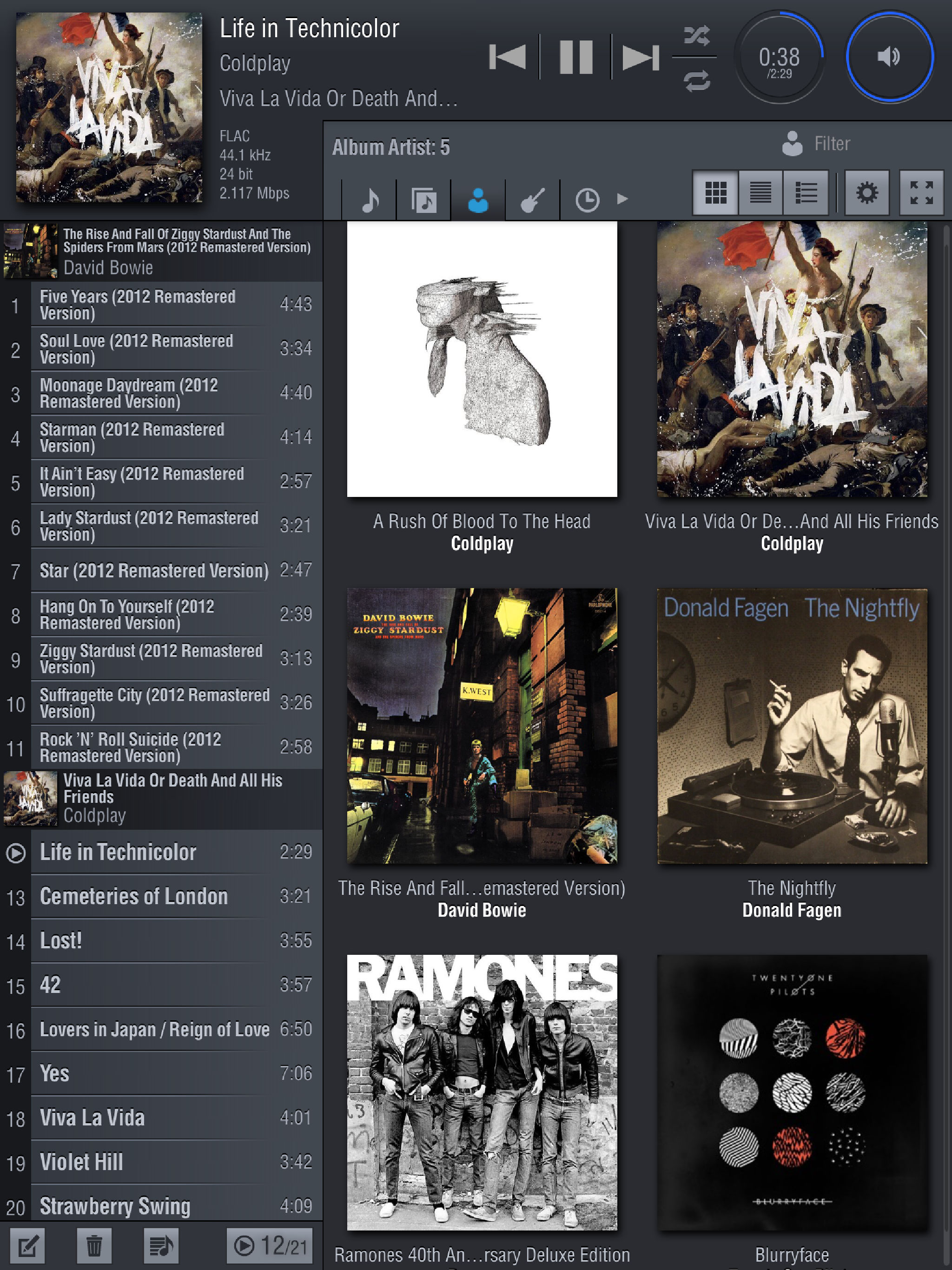Viewport: 952px width, 1270px height.
Task: Open A Rush Of Blood To The Head album
Action: (x=482, y=359)
